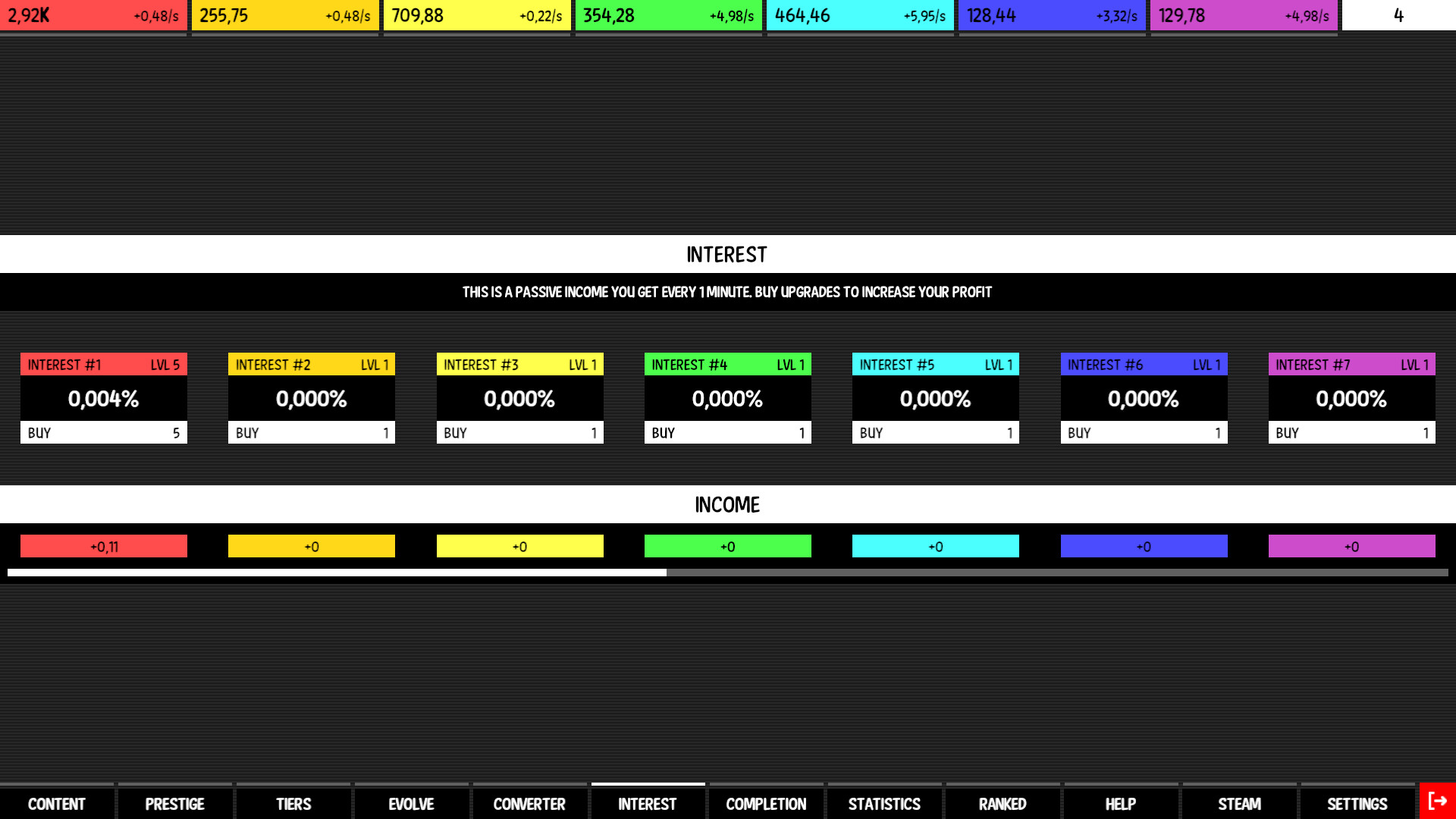Buy Interest #1 upgrade

[x=104, y=432]
